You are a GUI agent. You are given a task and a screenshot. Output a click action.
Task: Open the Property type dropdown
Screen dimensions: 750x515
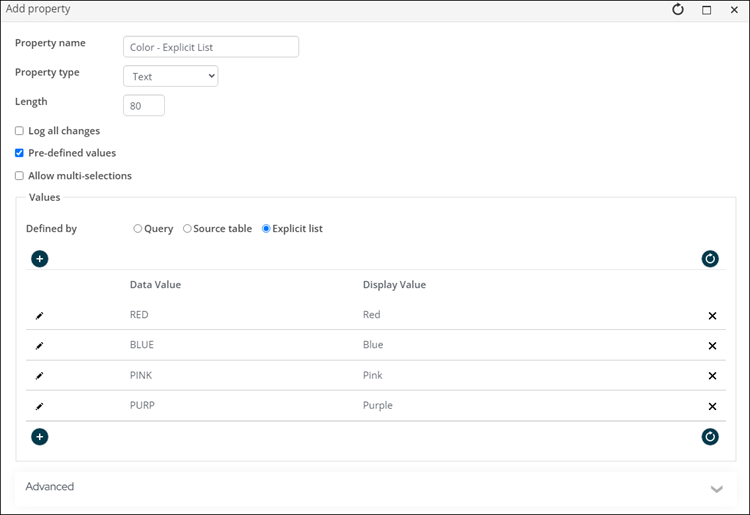tap(170, 76)
